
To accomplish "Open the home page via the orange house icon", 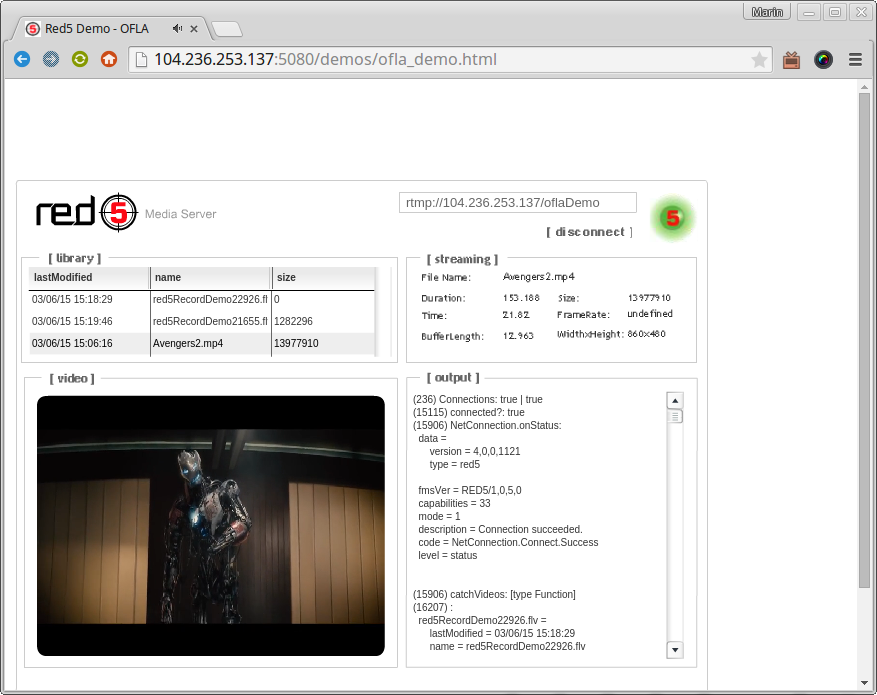I will [109, 59].
